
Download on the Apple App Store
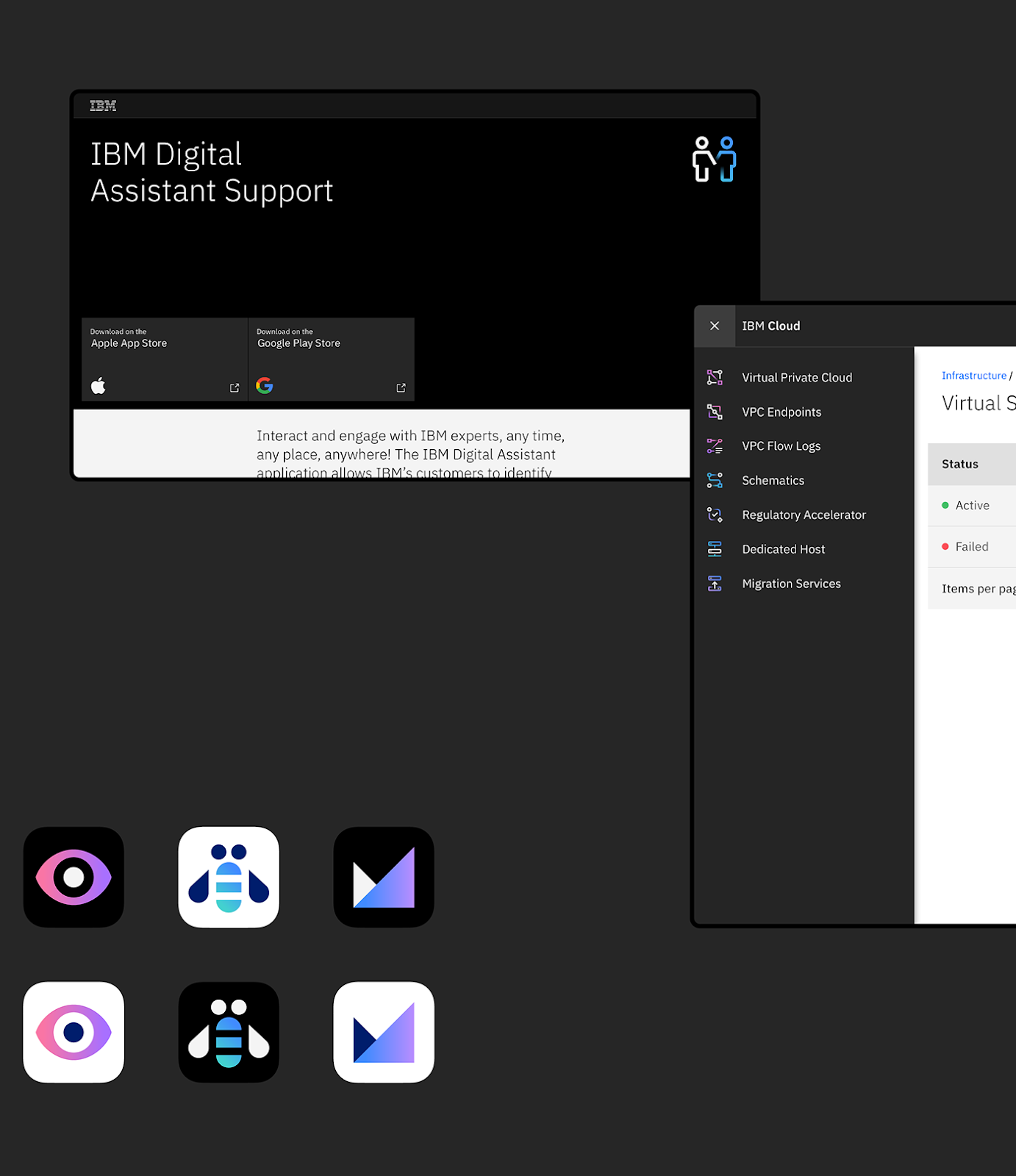pos(165,359)
